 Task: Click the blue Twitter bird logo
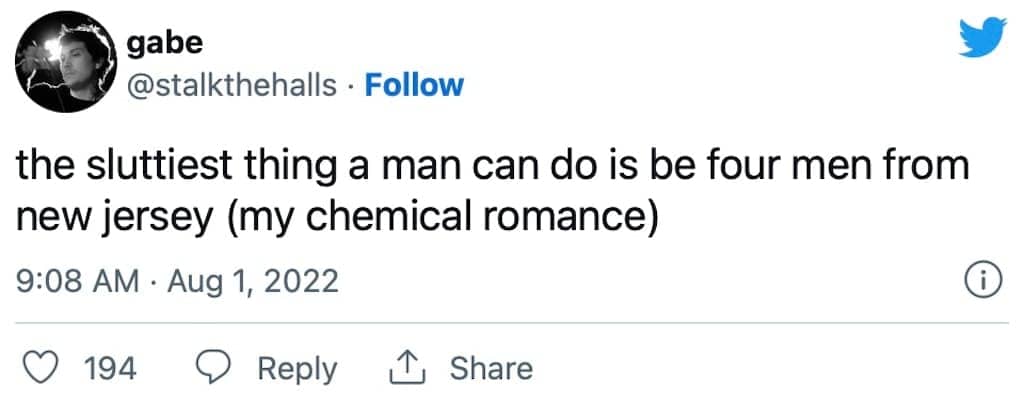tap(983, 38)
